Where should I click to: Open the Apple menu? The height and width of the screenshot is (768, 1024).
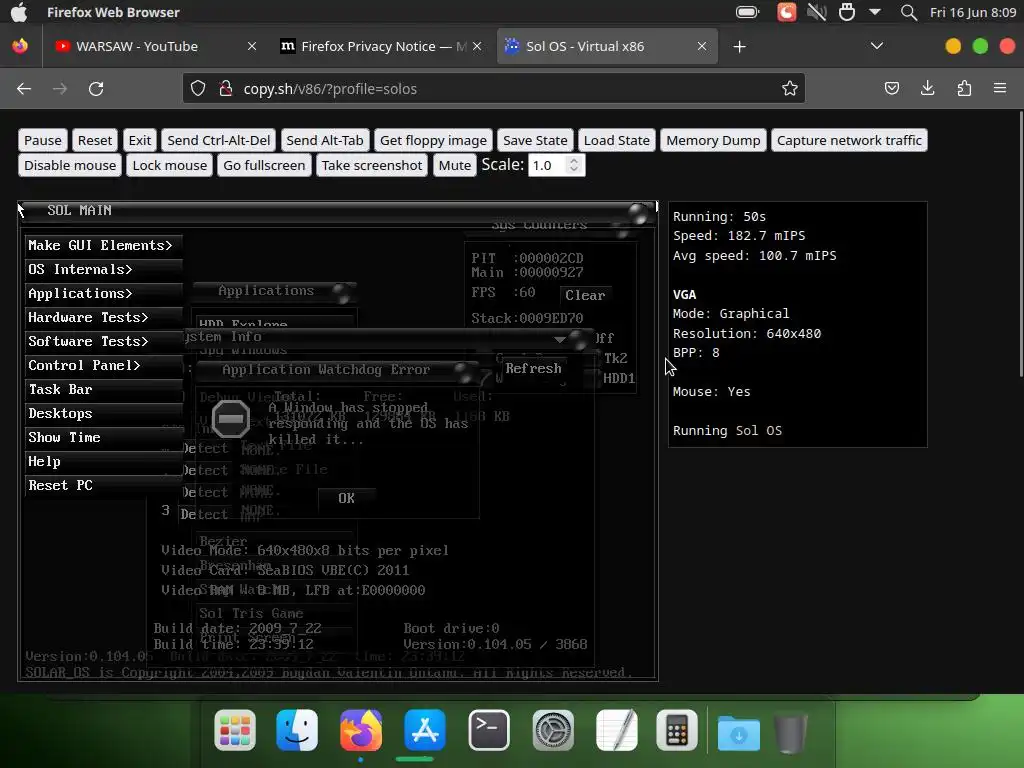click(20, 12)
